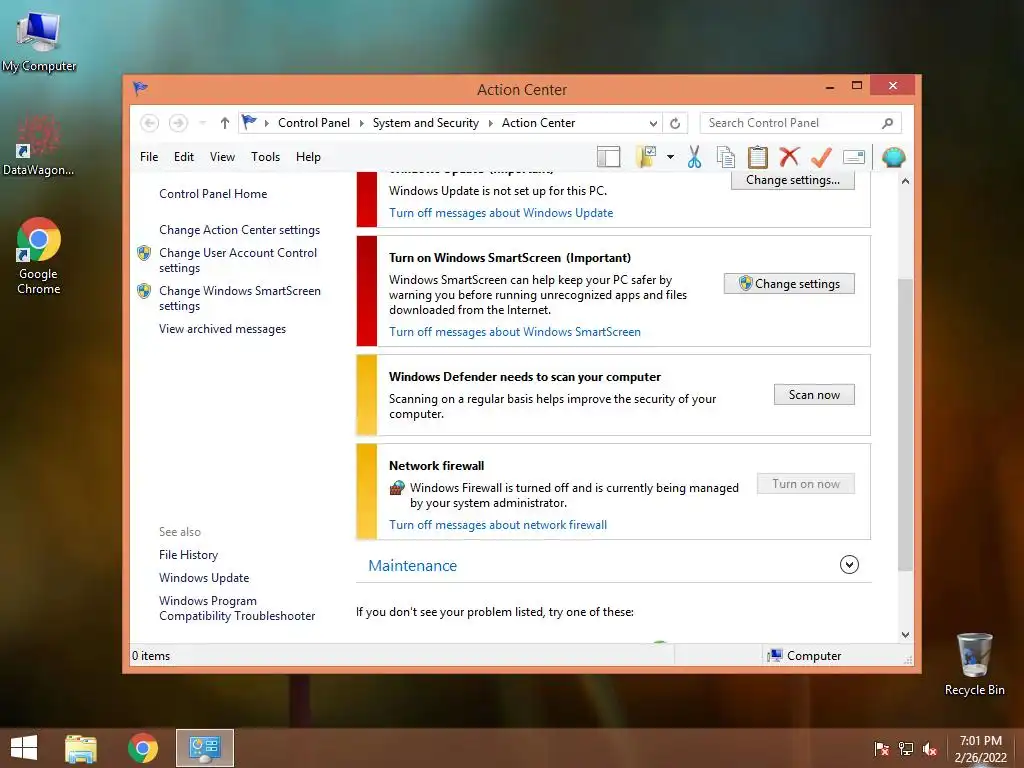Open Change Action Center settings
The height and width of the screenshot is (768, 1024).
pos(239,230)
